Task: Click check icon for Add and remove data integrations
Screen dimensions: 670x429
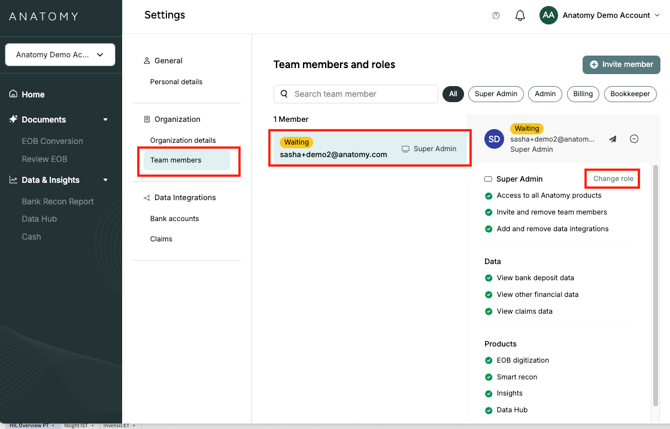Action: pyautogui.click(x=488, y=229)
